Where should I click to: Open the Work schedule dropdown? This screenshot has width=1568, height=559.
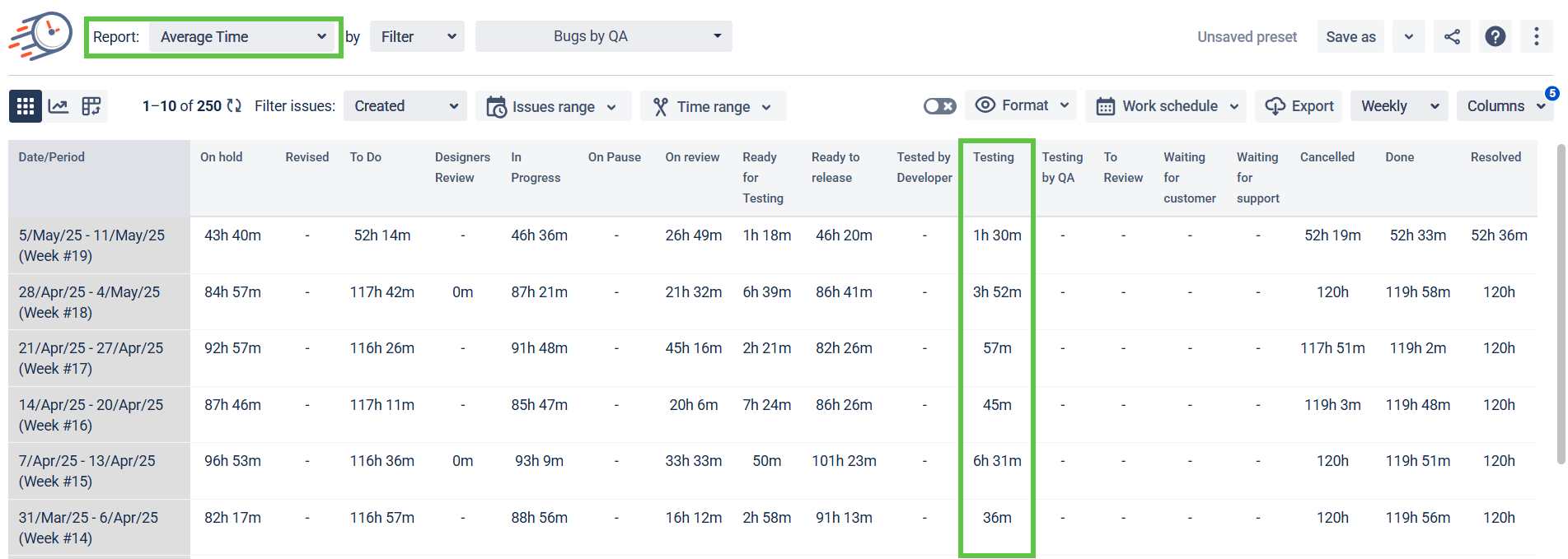coord(1166,106)
